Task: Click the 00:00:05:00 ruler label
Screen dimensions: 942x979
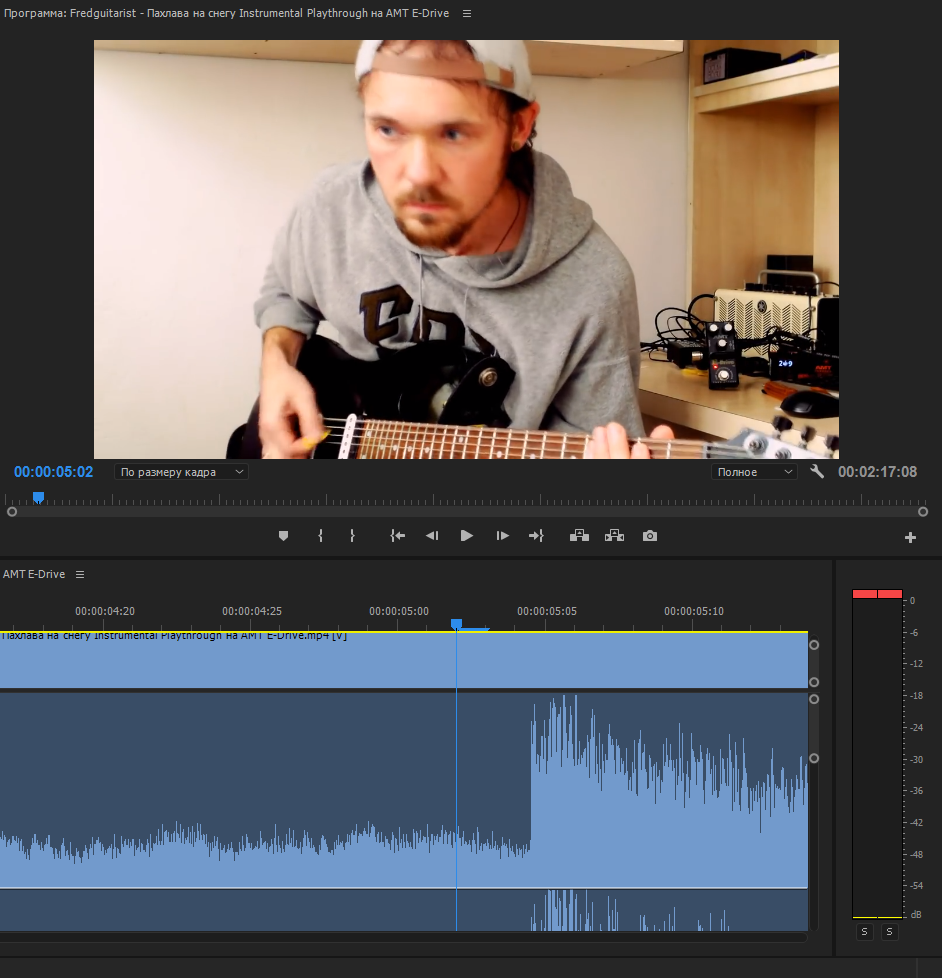Action: 399,611
